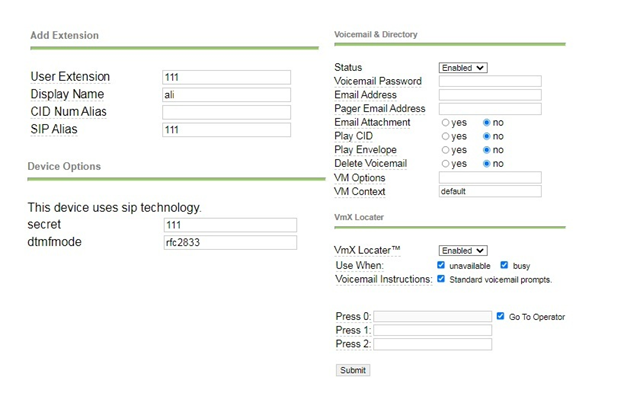Click the secret input field
Viewport: 624px width, 393px height.
230,225
